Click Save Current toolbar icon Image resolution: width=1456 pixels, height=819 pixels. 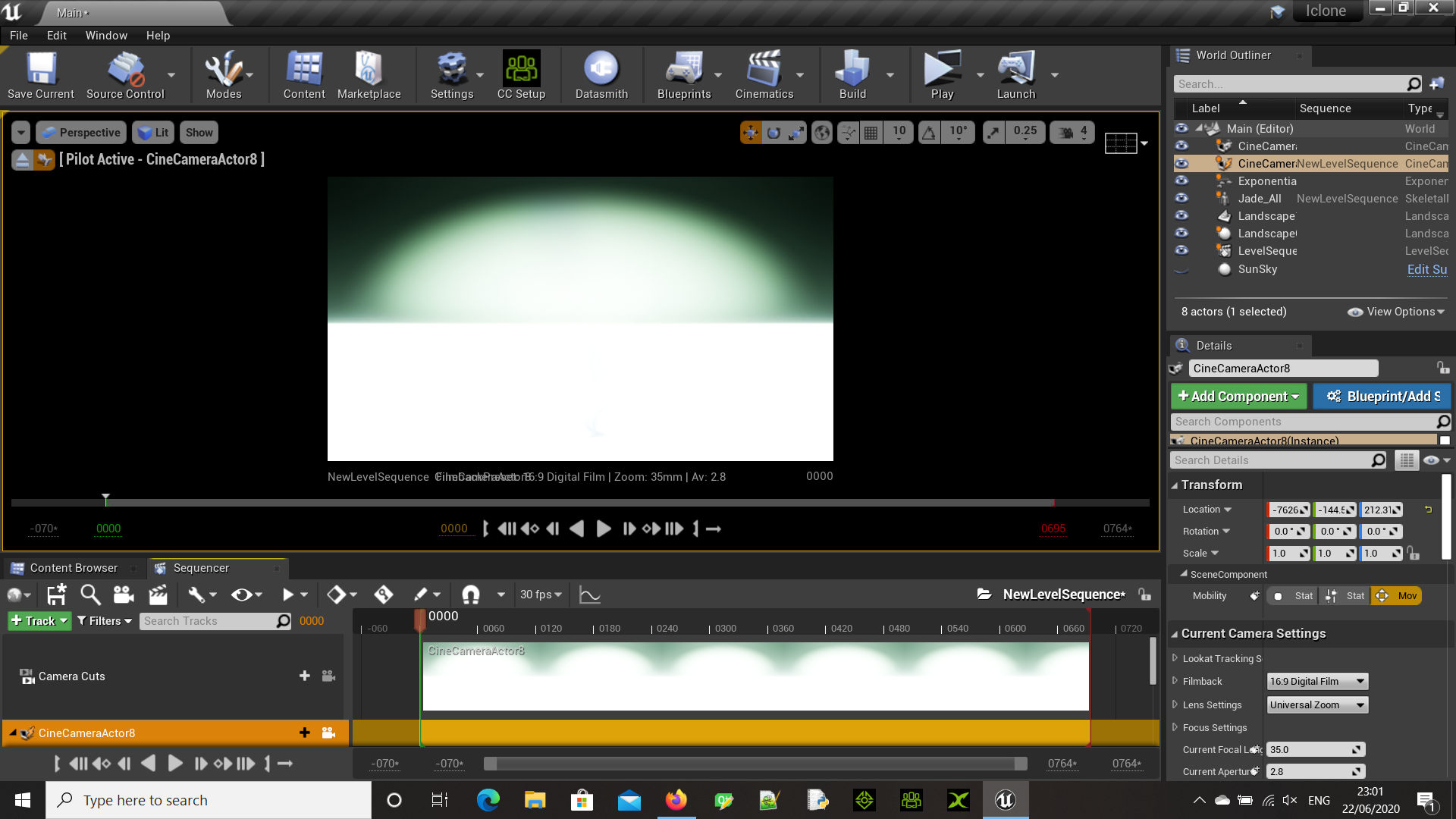(x=41, y=75)
